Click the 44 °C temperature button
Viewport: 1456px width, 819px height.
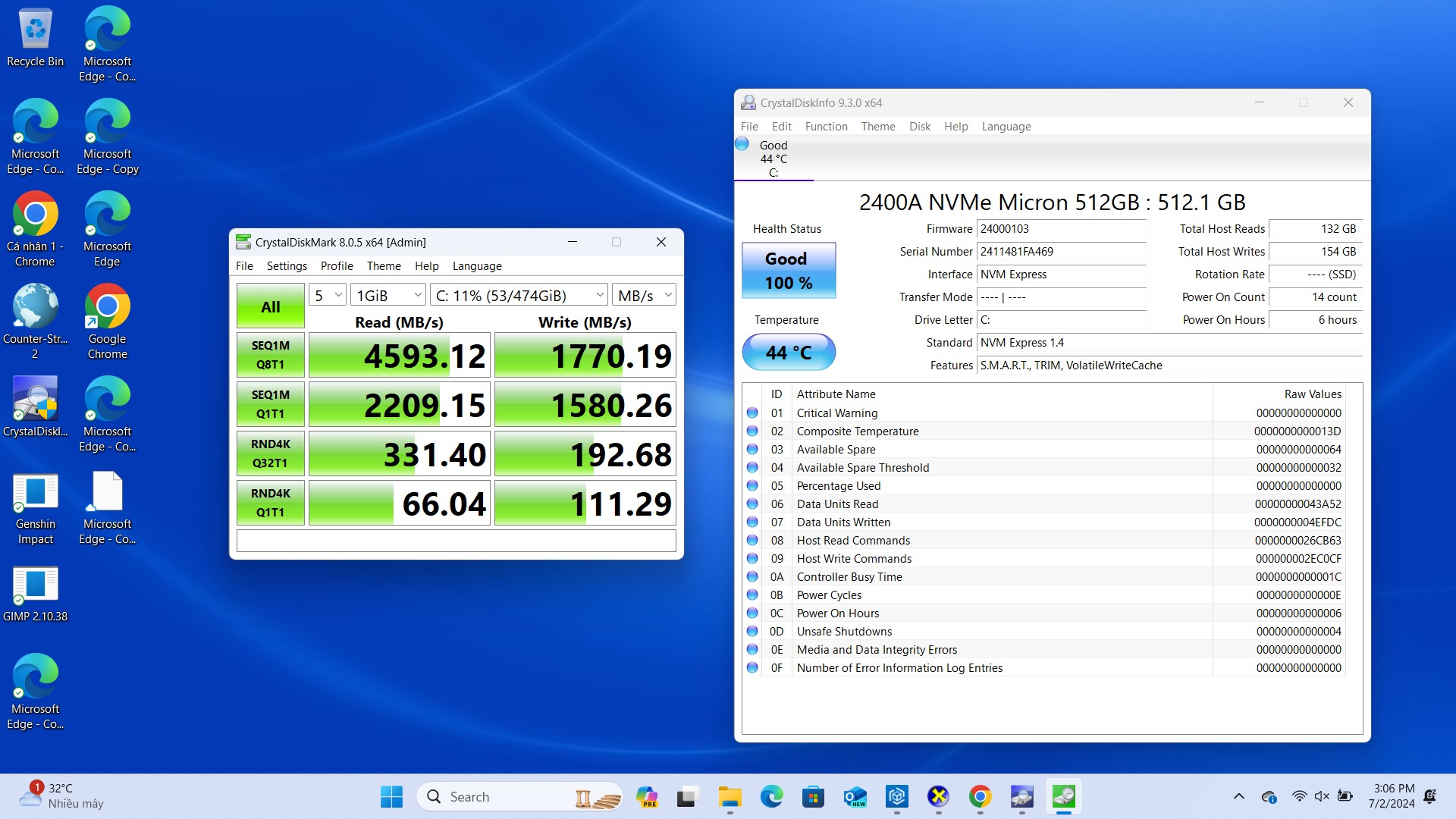click(x=789, y=352)
